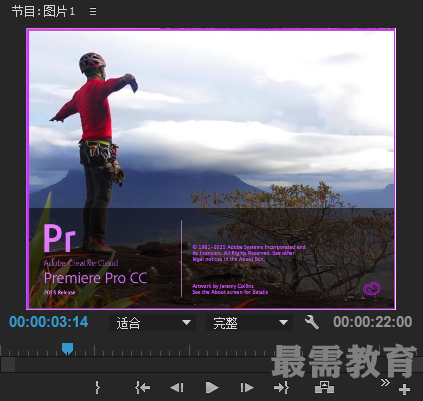Go to In point button
This screenshot has width=423, height=401.
(143, 388)
